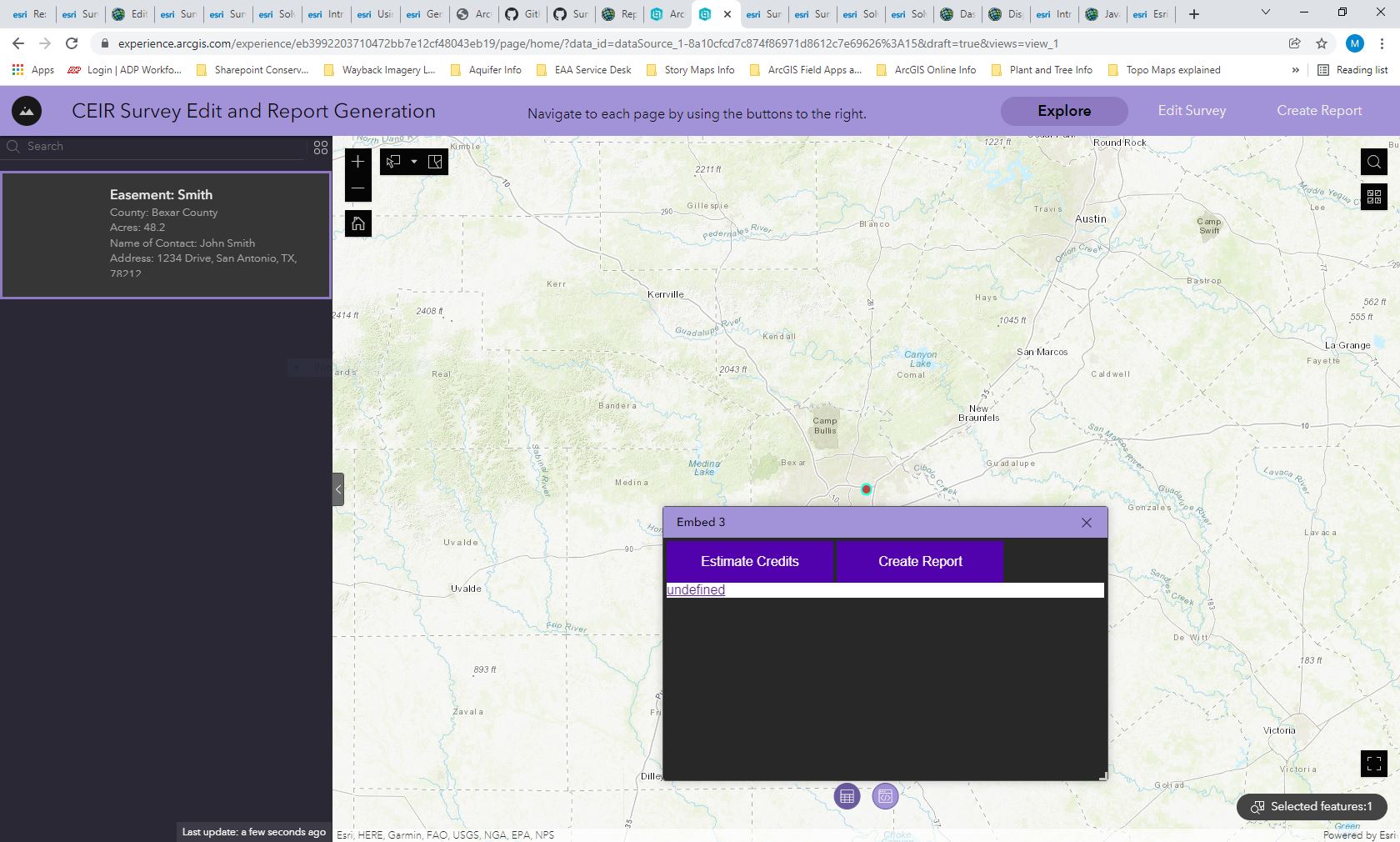Open the selection tool dropdown arrow

[x=413, y=163]
